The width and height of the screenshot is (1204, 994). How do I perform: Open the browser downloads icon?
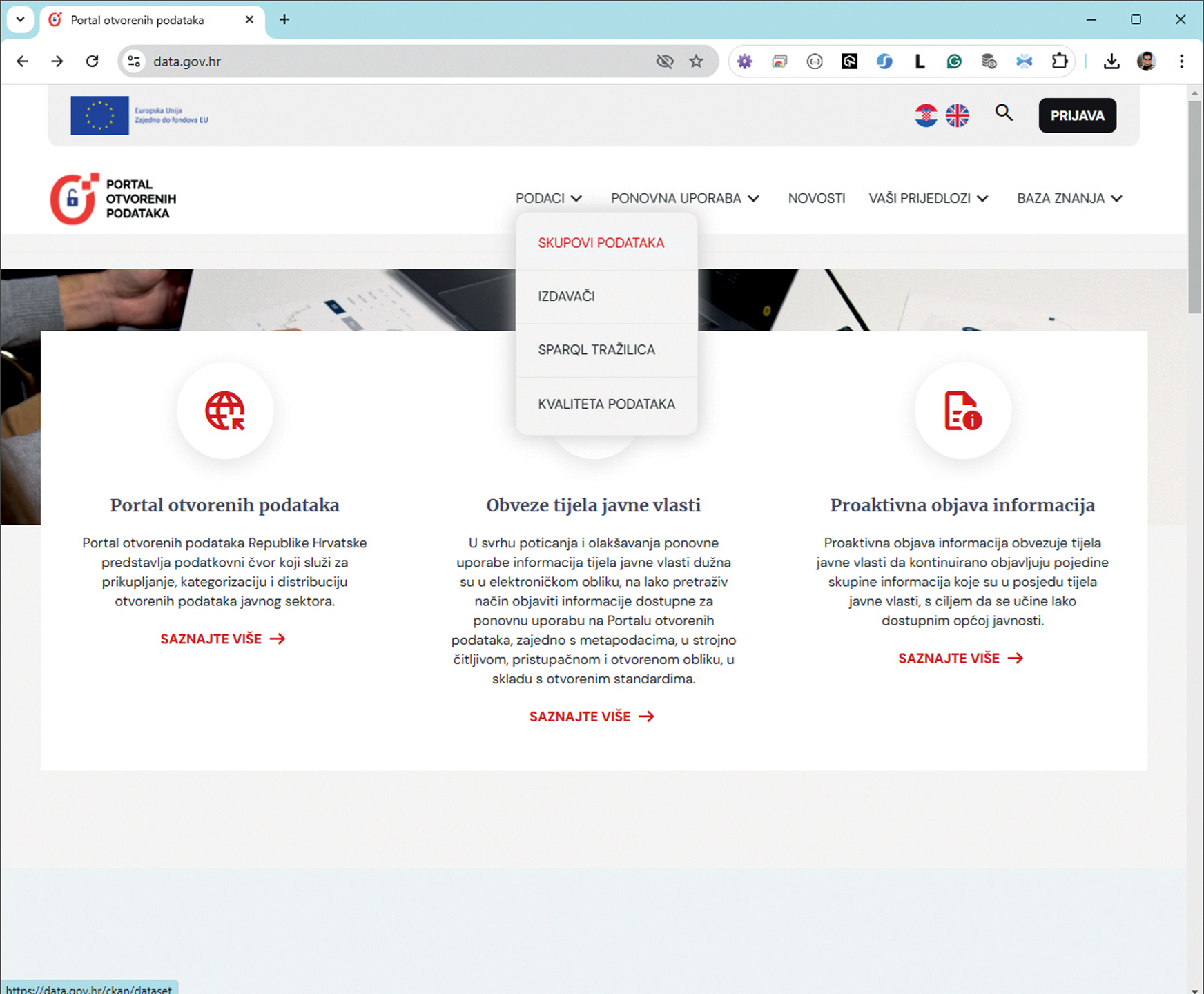coord(1111,61)
